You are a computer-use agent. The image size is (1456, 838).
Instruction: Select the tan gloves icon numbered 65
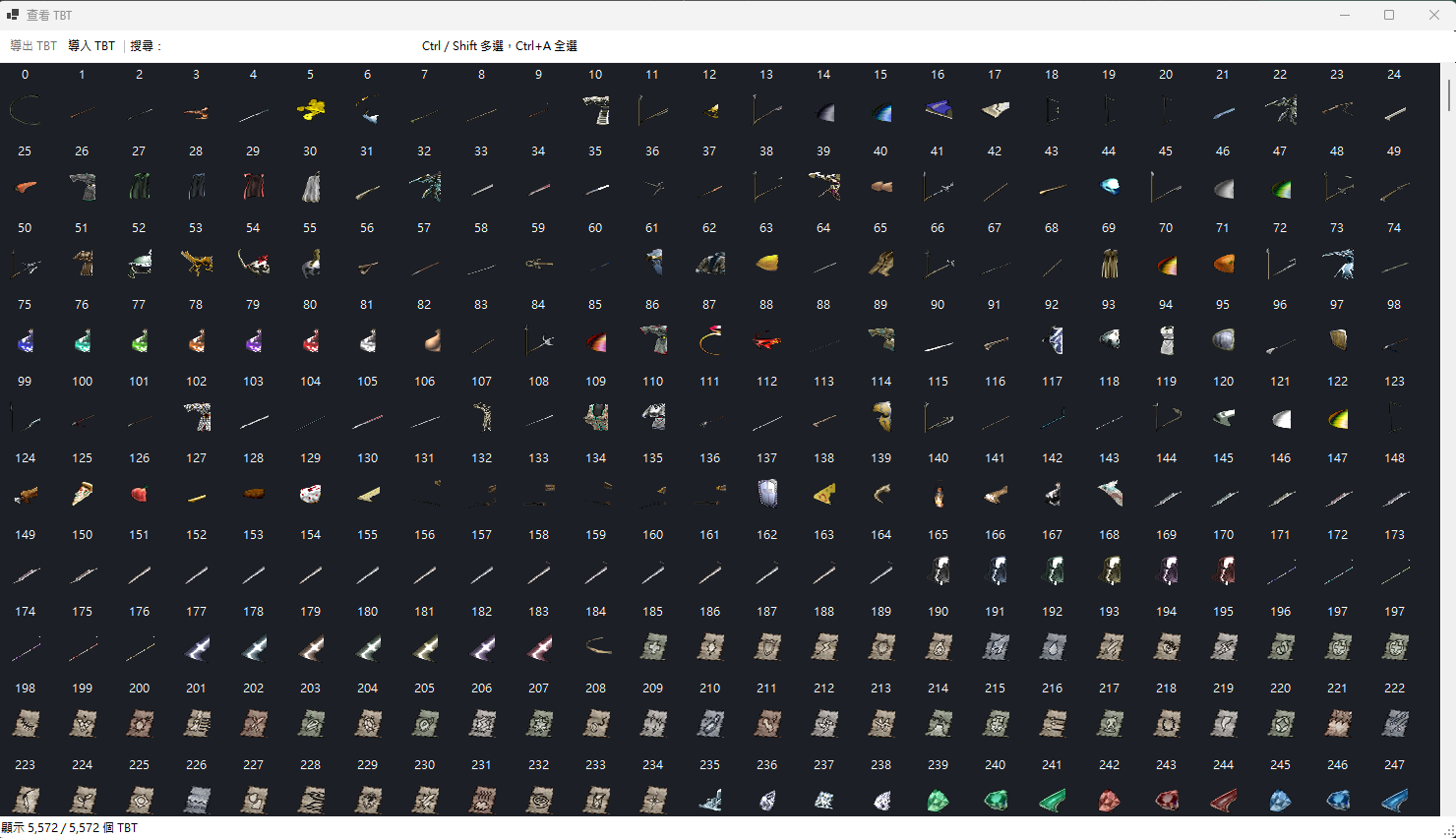click(881, 264)
